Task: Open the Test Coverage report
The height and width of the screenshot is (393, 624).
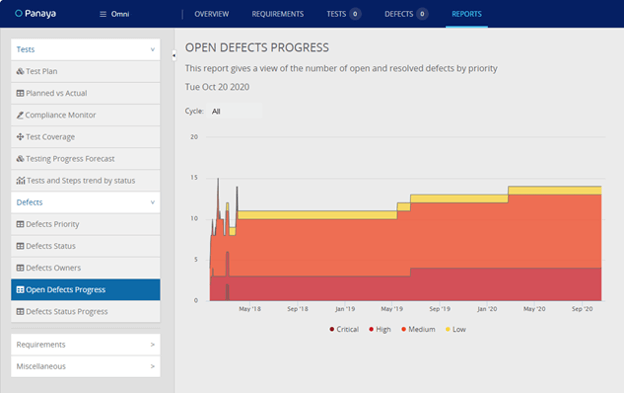Action: (86, 137)
